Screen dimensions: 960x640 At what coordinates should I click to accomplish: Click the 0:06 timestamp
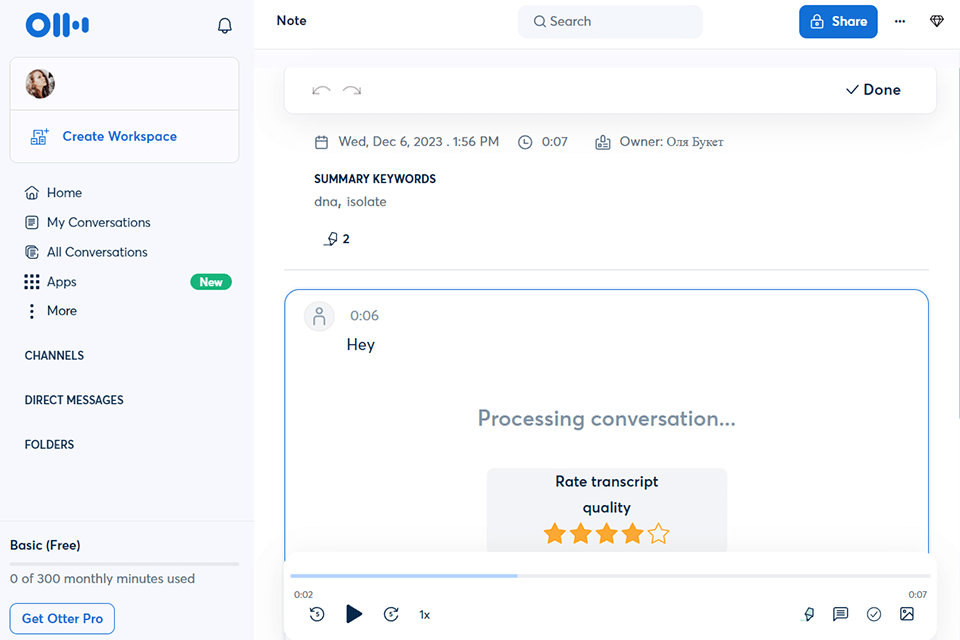364,316
